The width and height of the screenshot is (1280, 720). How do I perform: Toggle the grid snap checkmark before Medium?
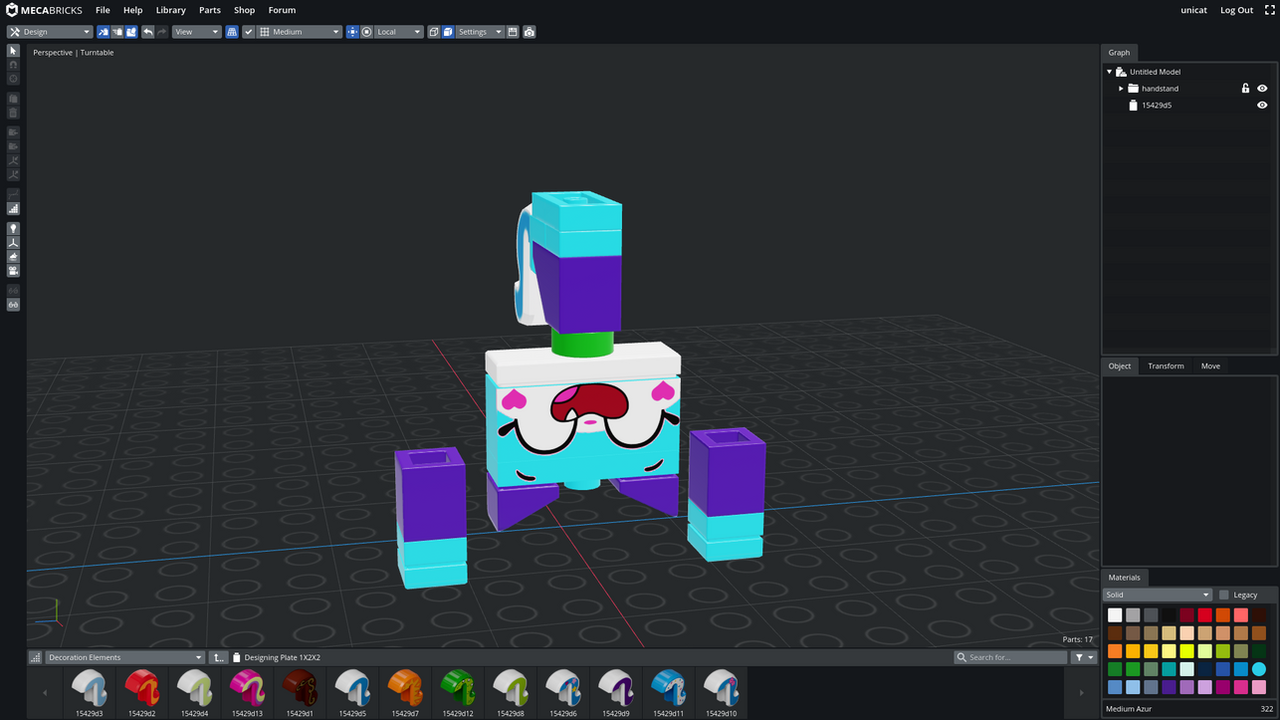click(248, 32)
